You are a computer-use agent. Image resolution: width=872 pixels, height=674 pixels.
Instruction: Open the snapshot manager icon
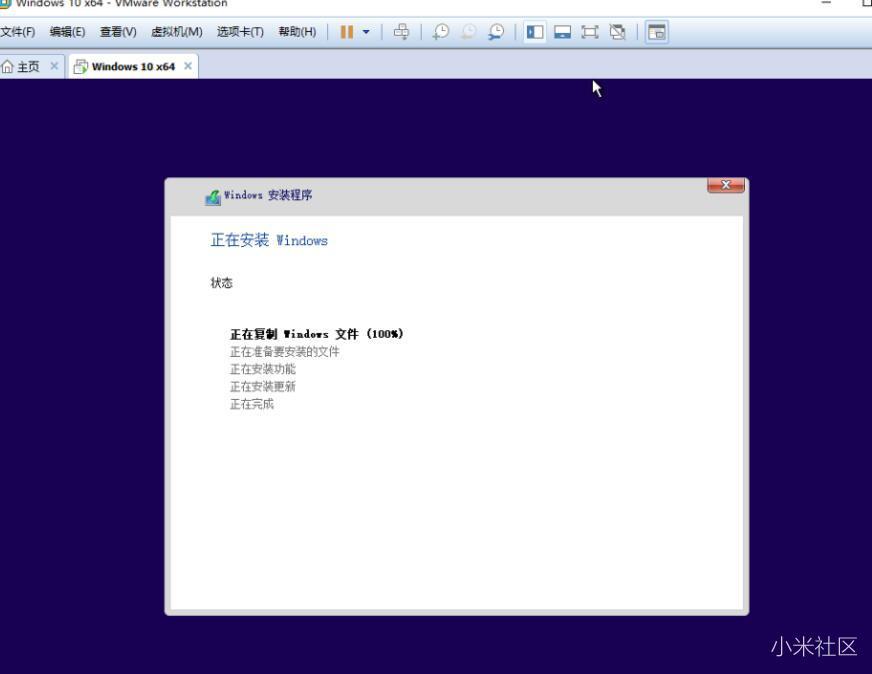click(496, 32)
